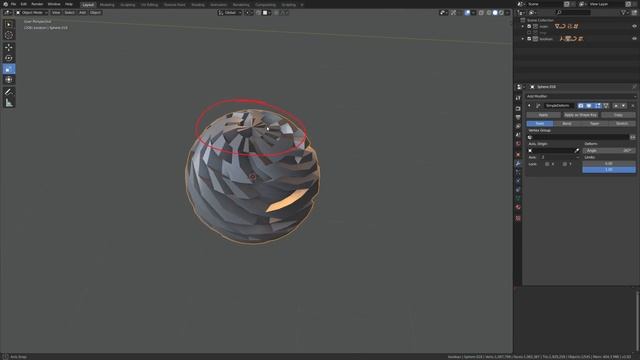
Task: Open the Render properties tab
Action: click(518, 109)
